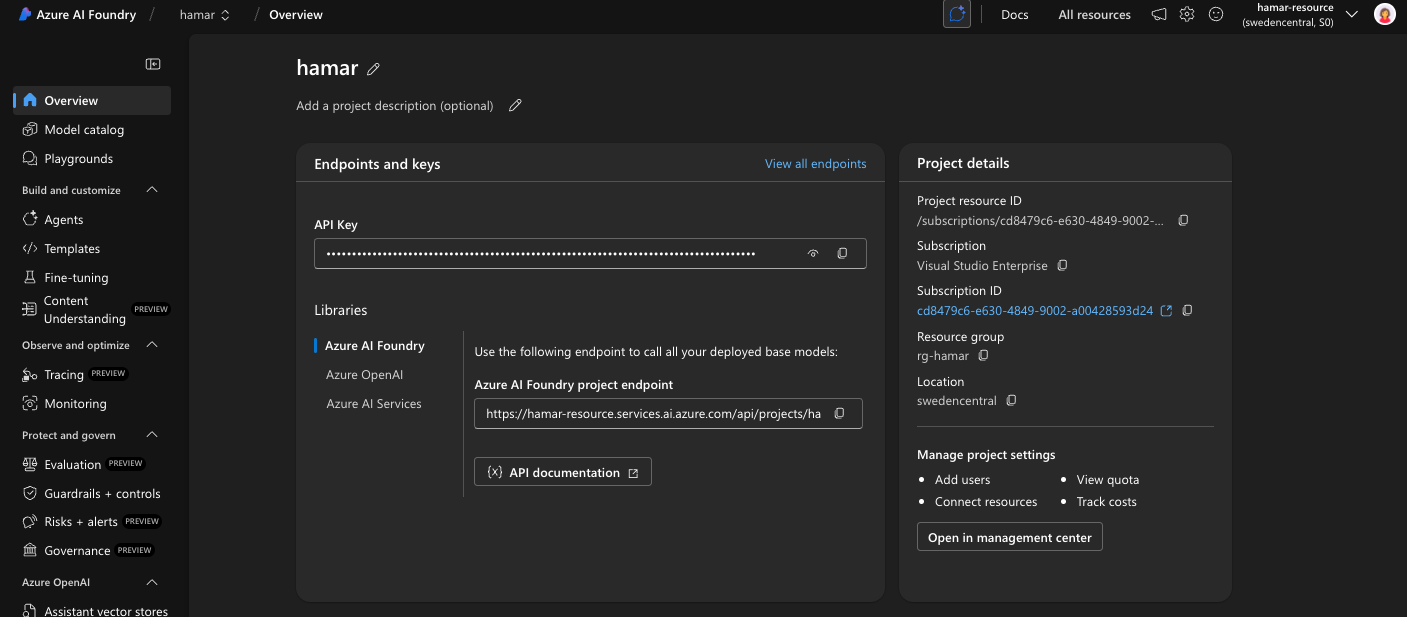Copy the Subscription ID value
The height and width of the screenshot is (617, 1407).
(1187, 311)
